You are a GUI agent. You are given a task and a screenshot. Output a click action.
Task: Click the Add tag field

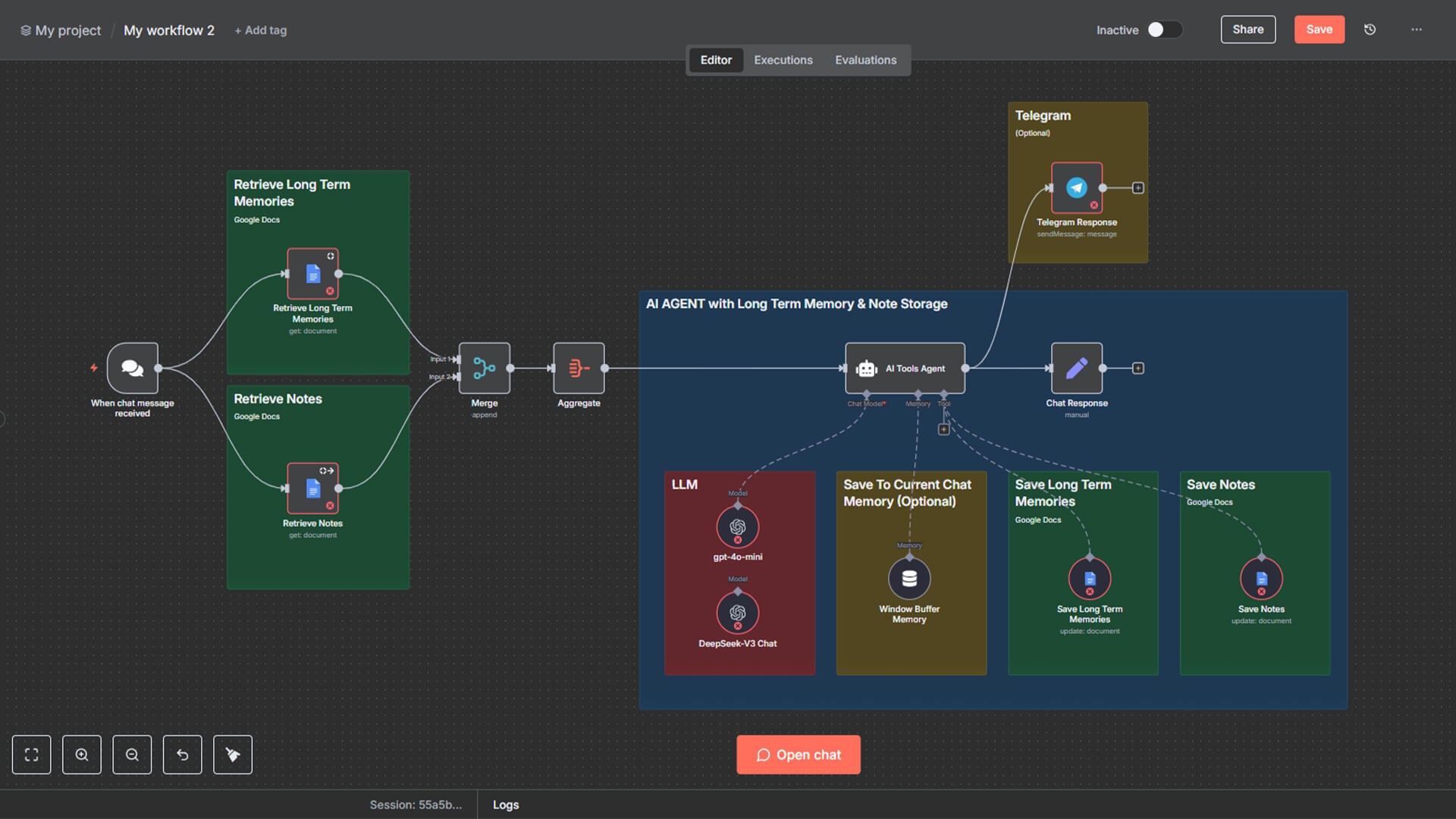(x=260, y=30)
